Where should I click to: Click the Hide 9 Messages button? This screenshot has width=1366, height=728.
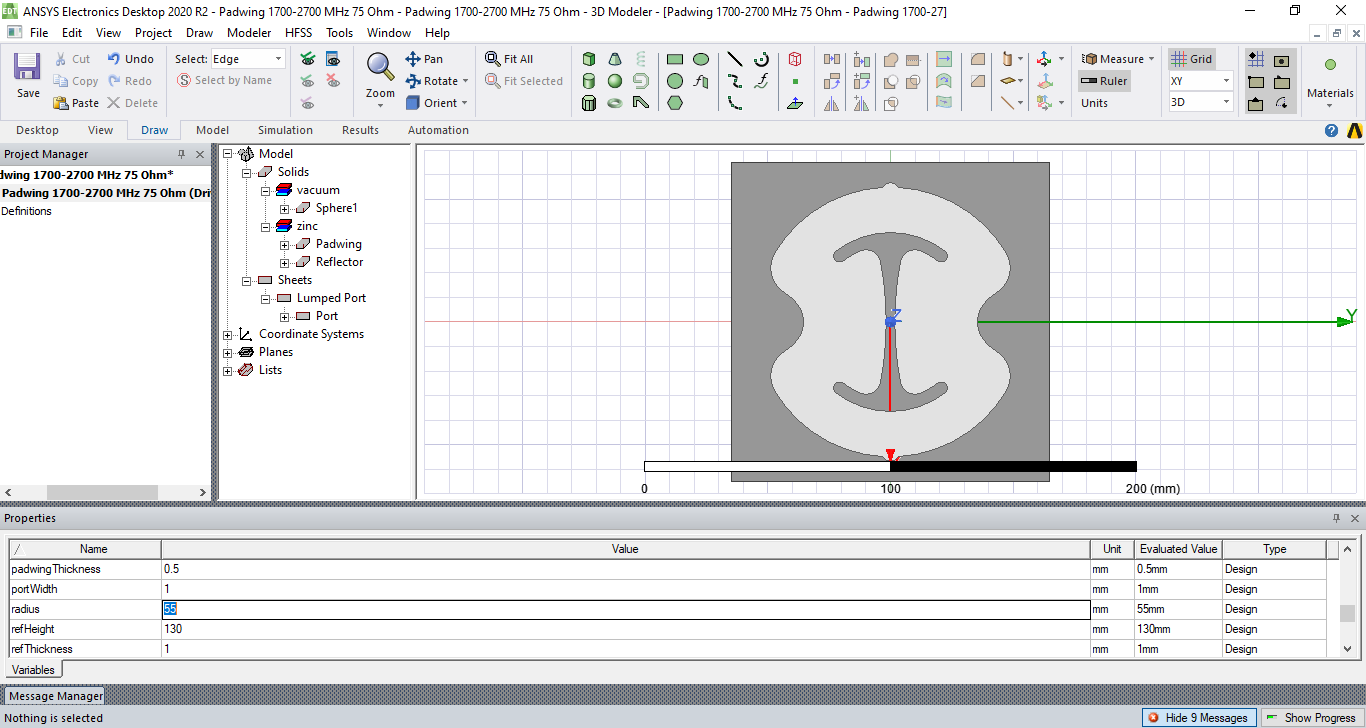(x=1198, y=717)
